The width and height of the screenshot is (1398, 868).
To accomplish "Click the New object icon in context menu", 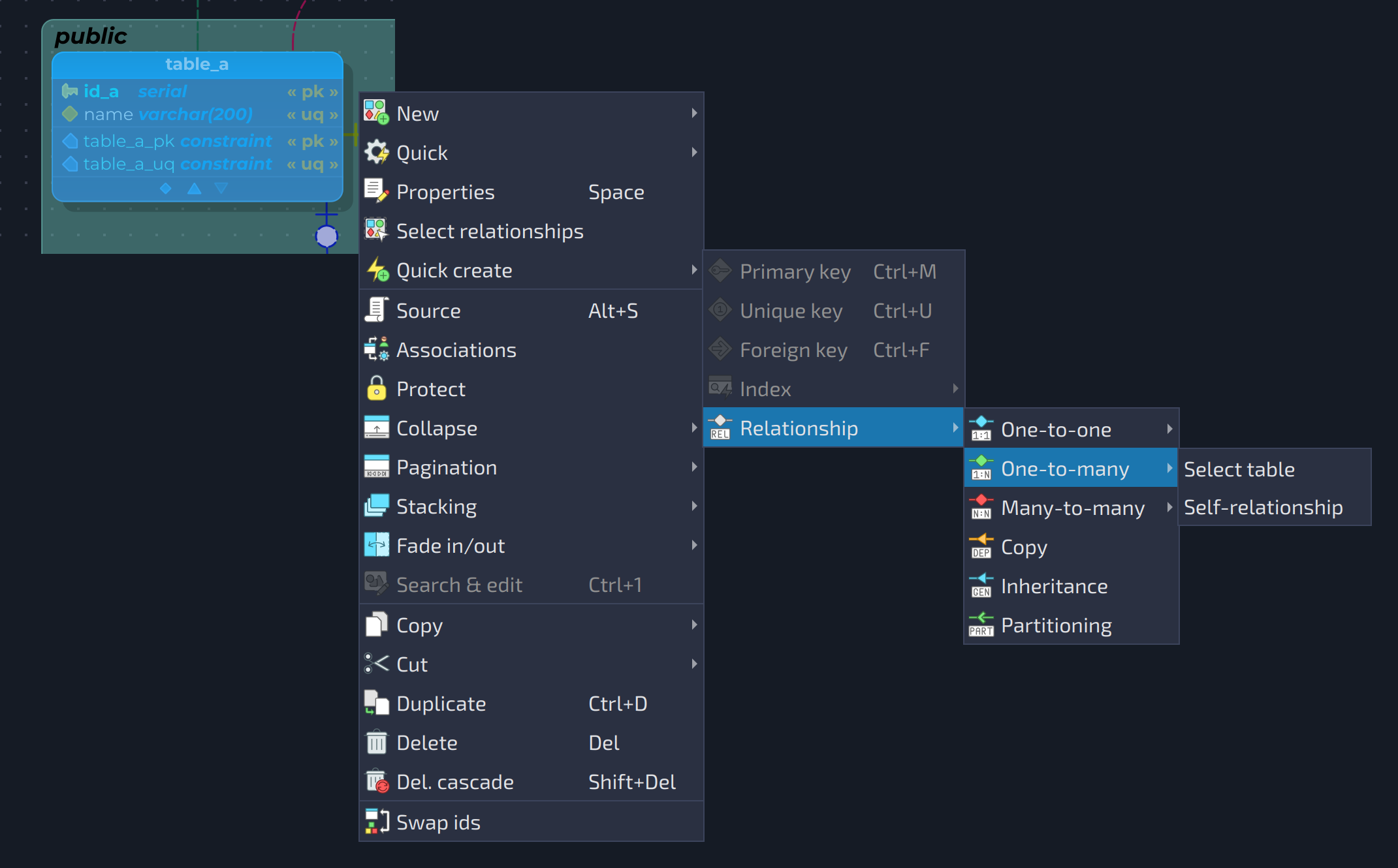I will 377,112.
